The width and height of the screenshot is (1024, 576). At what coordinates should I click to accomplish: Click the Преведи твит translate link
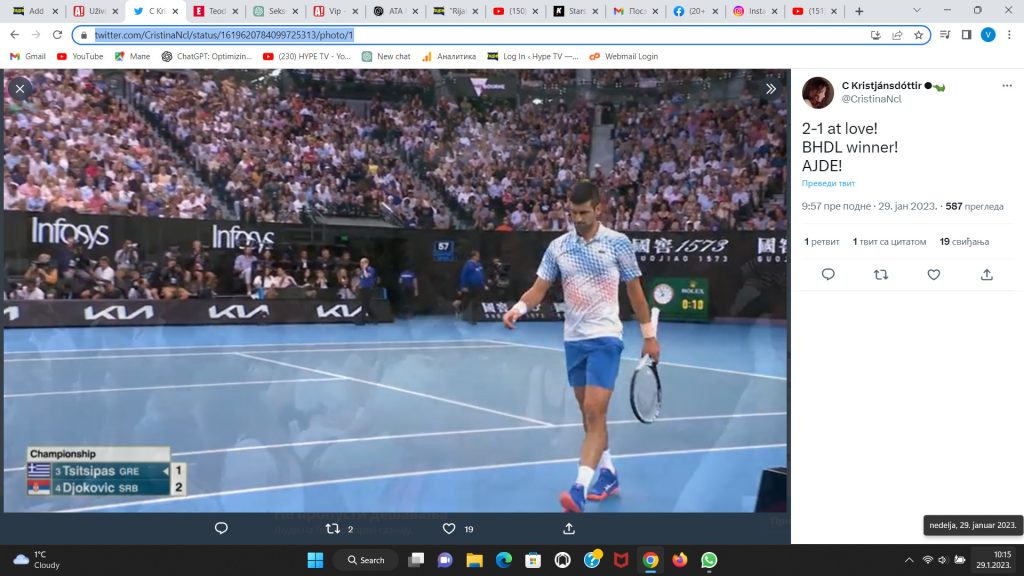point(828,184)
